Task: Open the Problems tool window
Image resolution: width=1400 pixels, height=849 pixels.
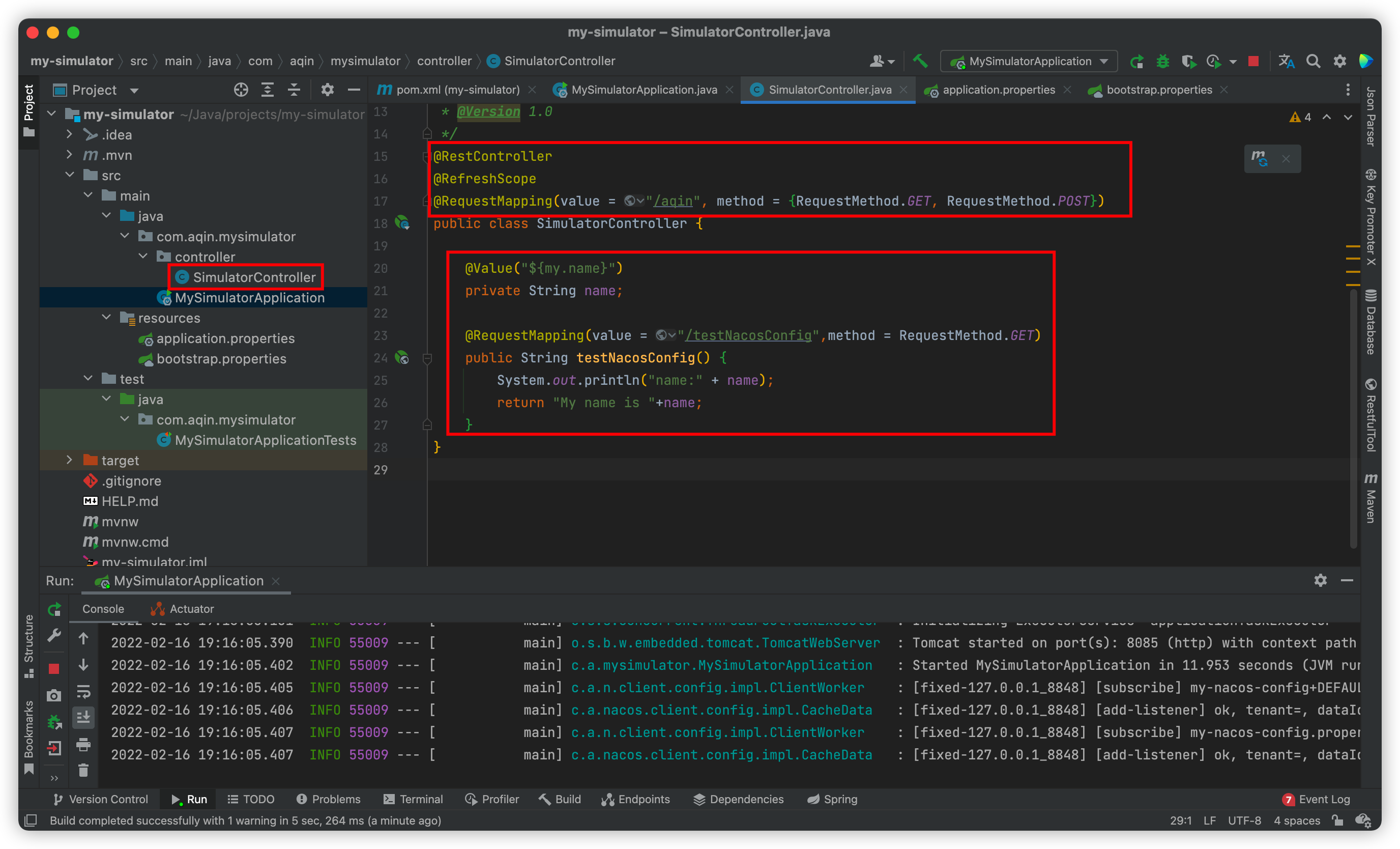Action: pyautogui.click(x=328, y=799)
